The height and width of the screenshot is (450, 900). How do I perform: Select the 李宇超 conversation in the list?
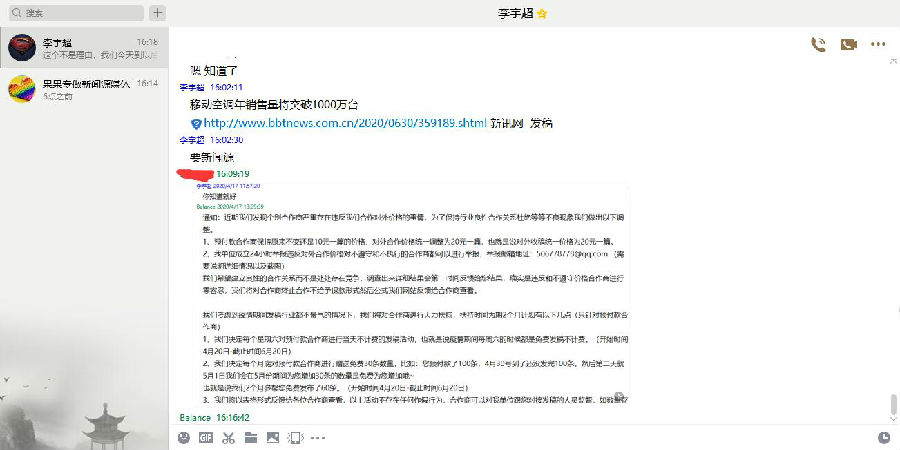click(x=85, y=47)
